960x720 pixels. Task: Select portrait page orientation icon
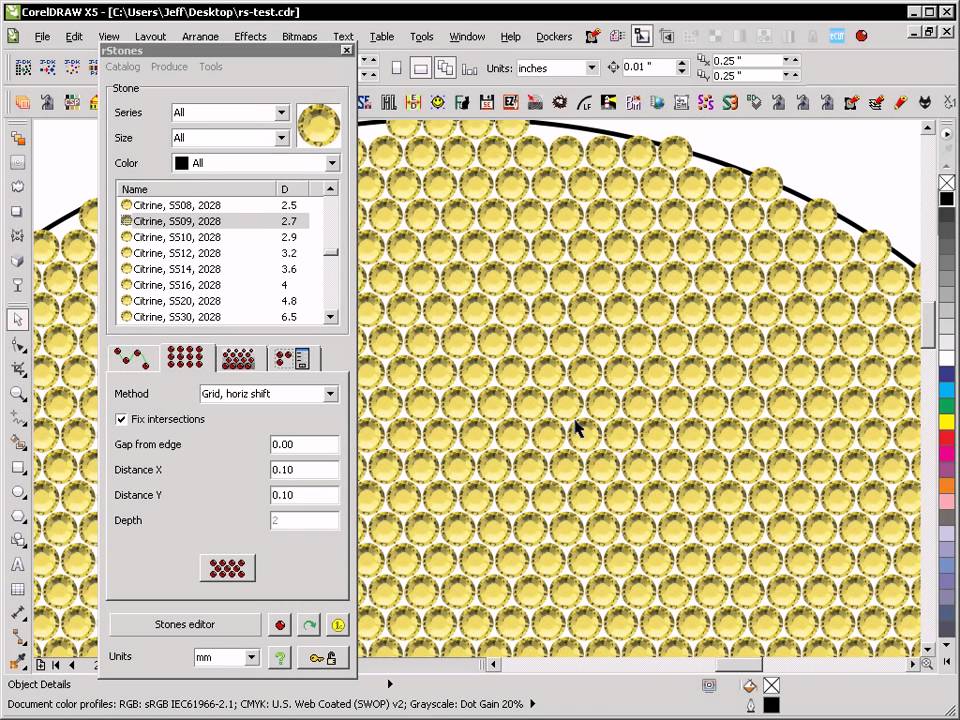click(396, 68)
